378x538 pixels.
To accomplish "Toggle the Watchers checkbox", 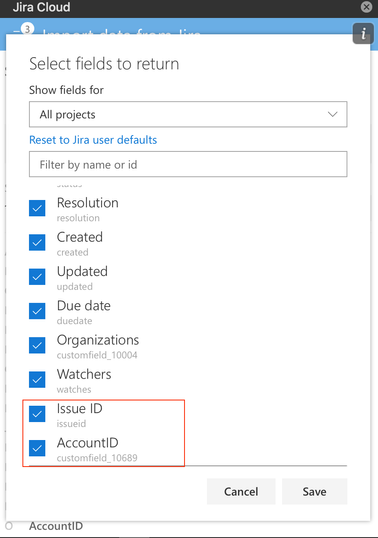I will (37, 379).
